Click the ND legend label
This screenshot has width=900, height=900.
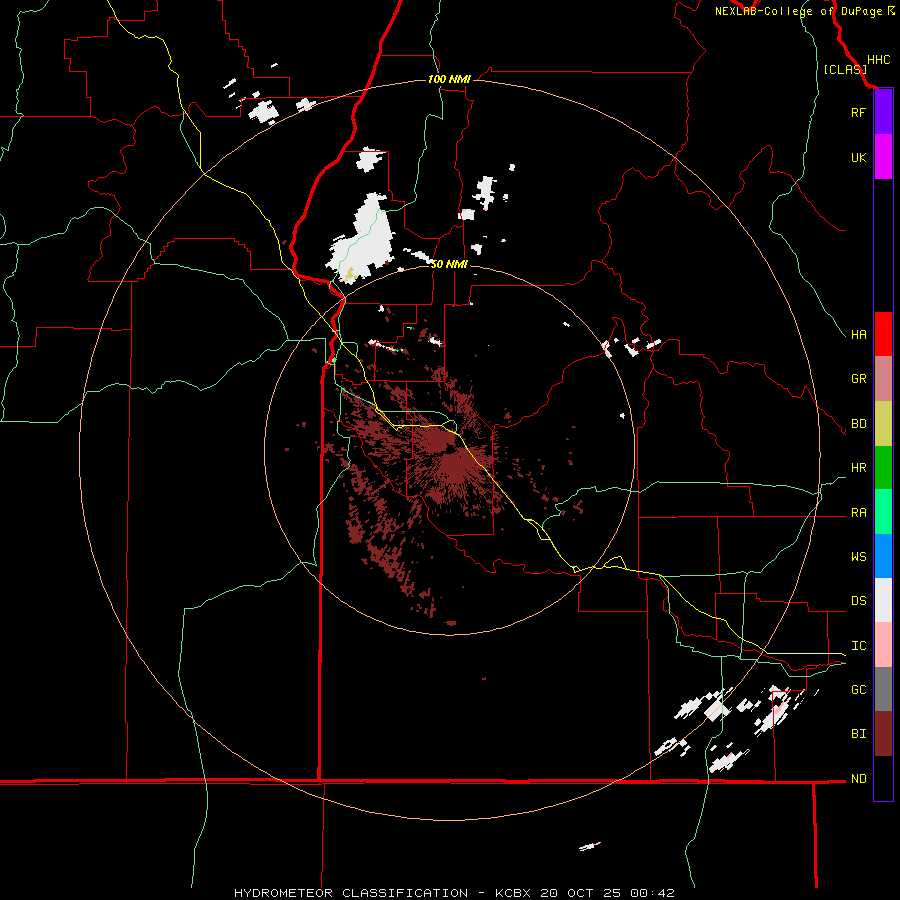858,779
